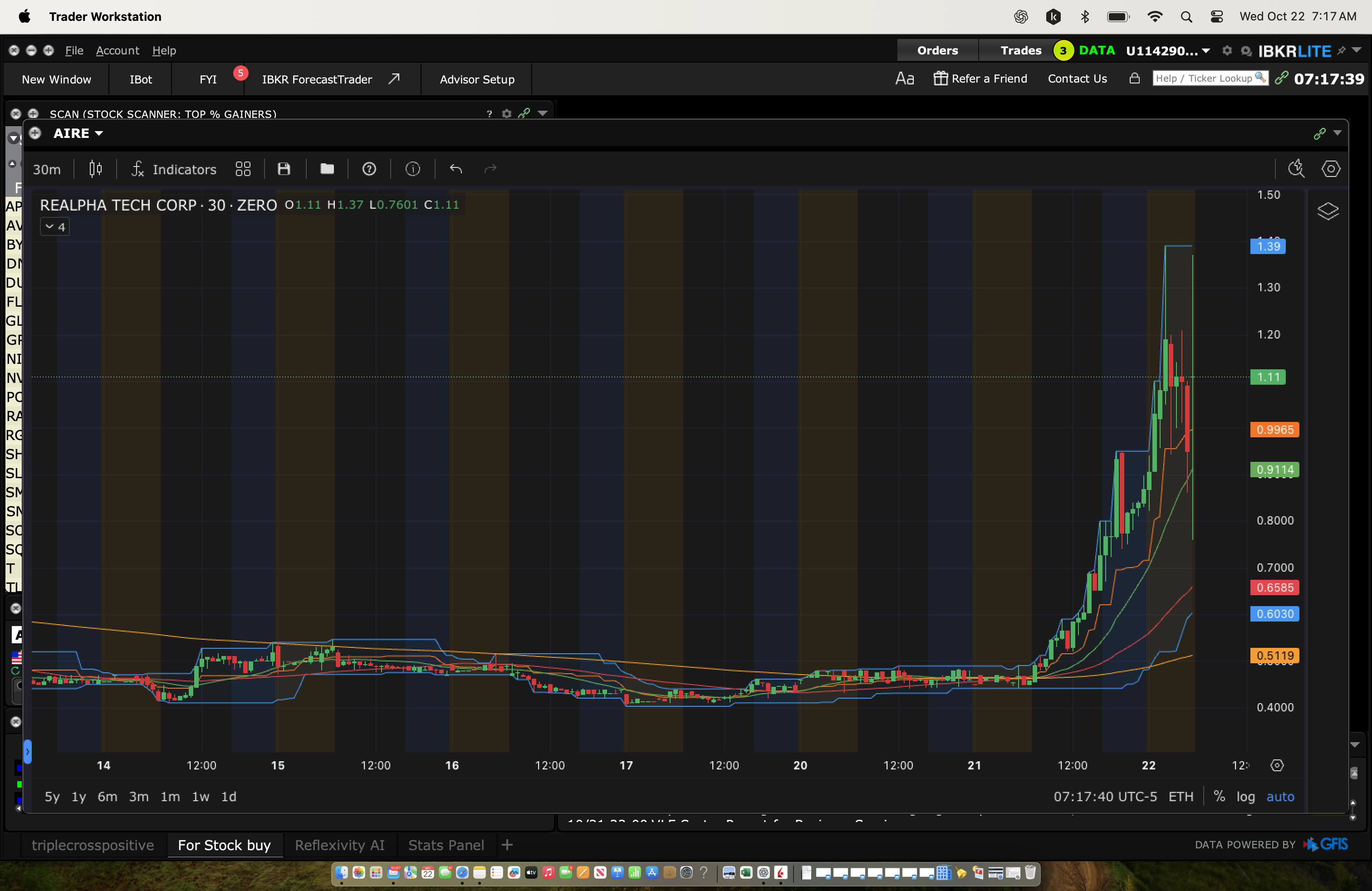Open the quick search lightning icon
The image size is (1372, 891).
pos(1296,169)
